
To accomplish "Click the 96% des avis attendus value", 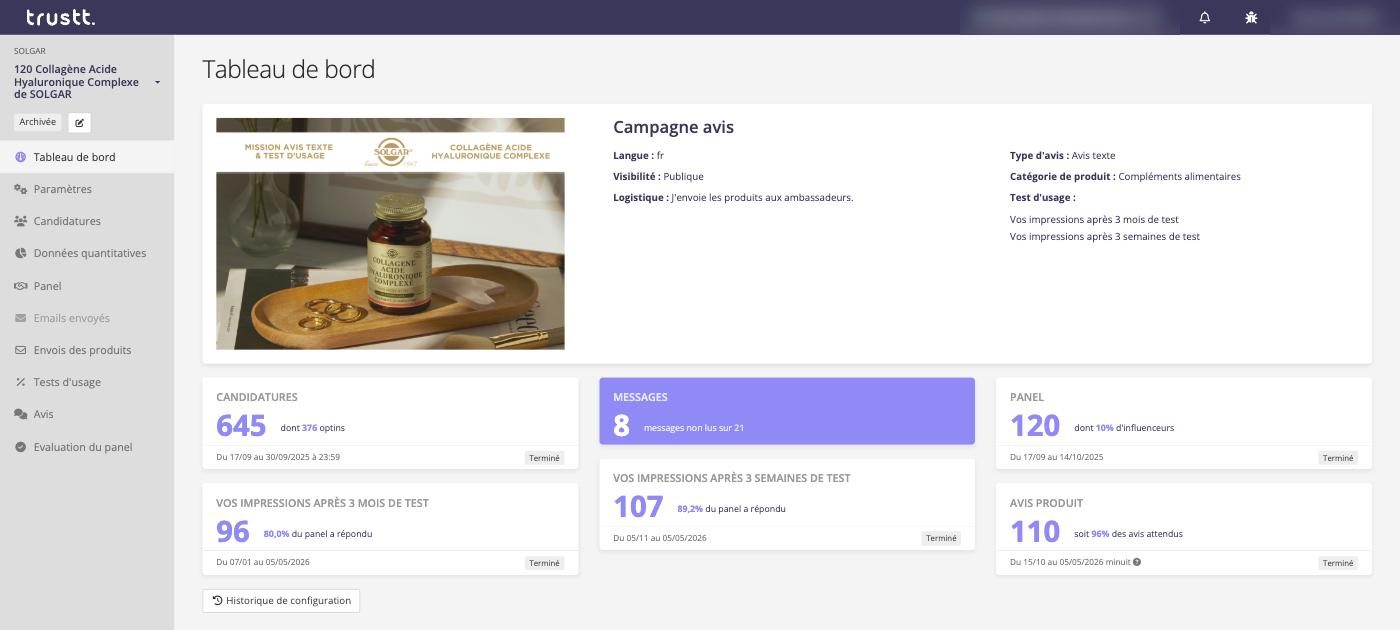I will coord(1136,534).
